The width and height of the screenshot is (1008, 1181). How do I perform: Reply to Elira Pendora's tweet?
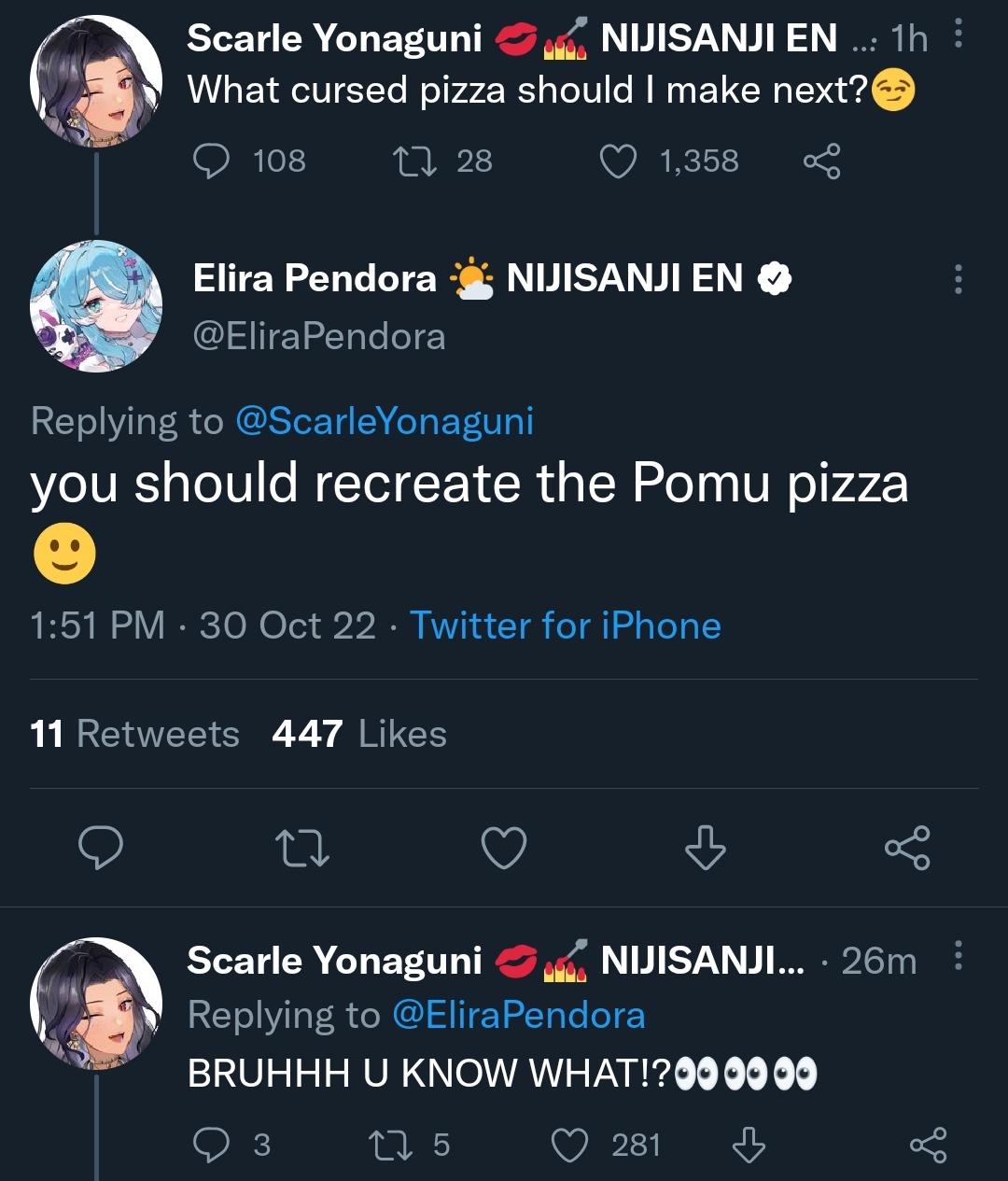pos(100,848)
